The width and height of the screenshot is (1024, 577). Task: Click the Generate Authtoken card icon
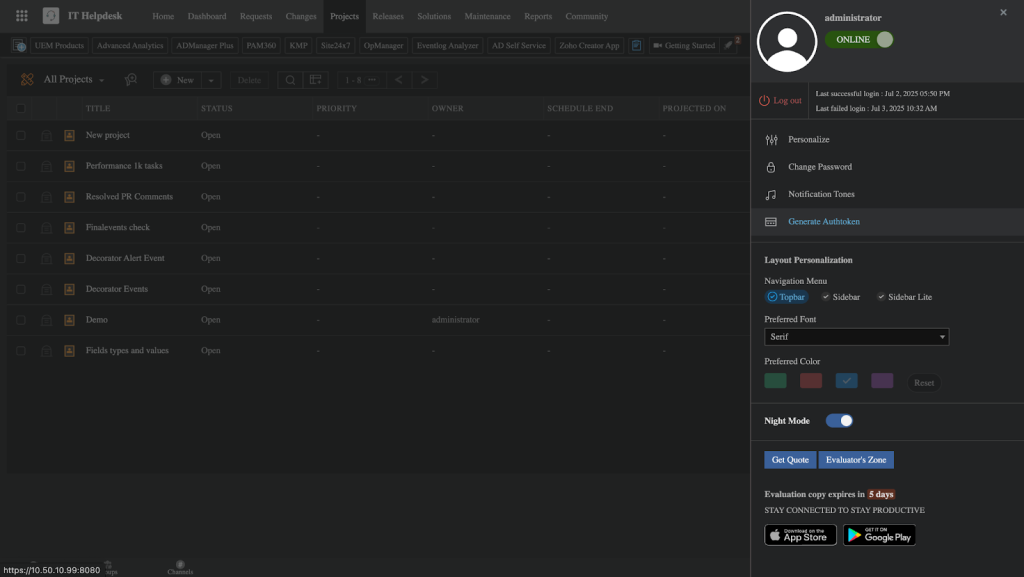click(x=771, y=222)
